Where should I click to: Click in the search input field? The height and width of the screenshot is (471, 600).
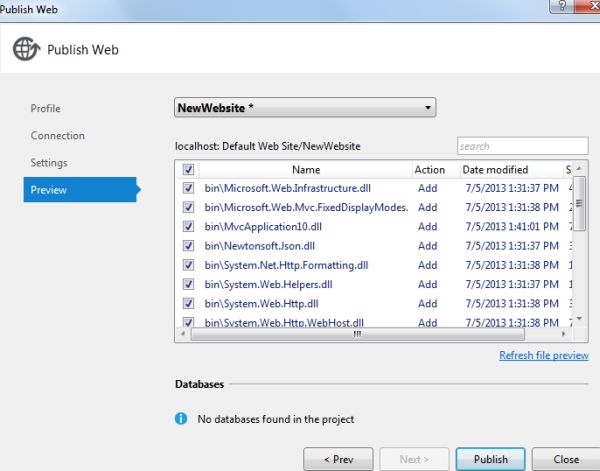[522, 146]
